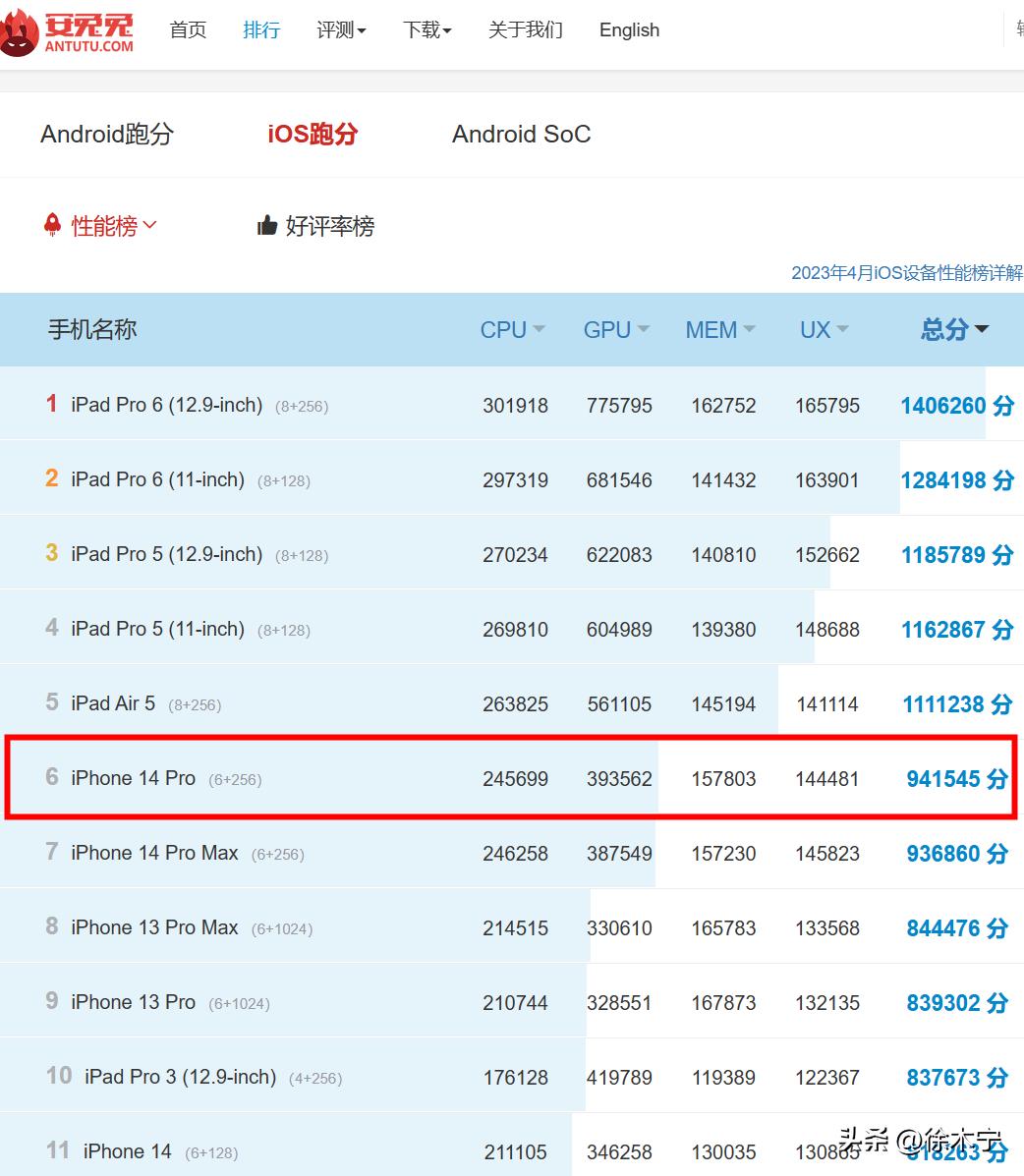Click total score 844476 分
The image size is (1024, 1176).
pyautogui.click(x=957, y=928)
